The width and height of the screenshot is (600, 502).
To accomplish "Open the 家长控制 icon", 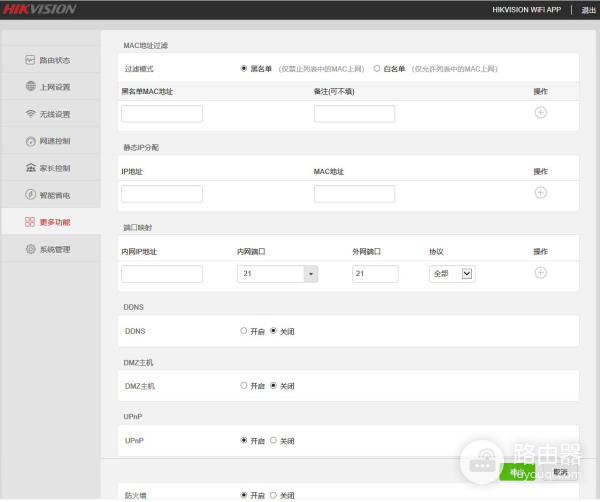I will pos(31,168).
